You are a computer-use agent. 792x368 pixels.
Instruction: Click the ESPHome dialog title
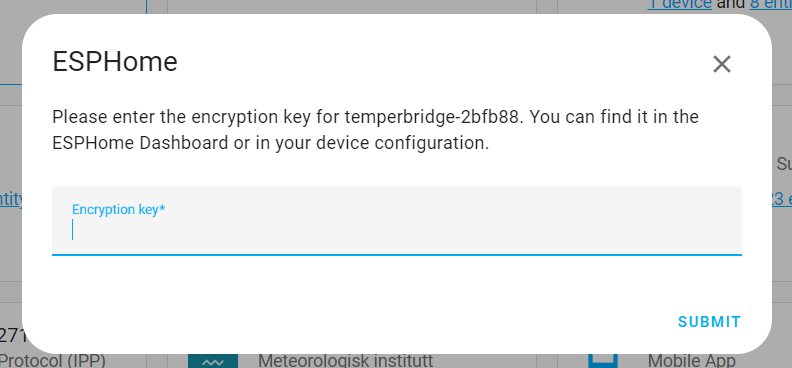tap(115, 62)
